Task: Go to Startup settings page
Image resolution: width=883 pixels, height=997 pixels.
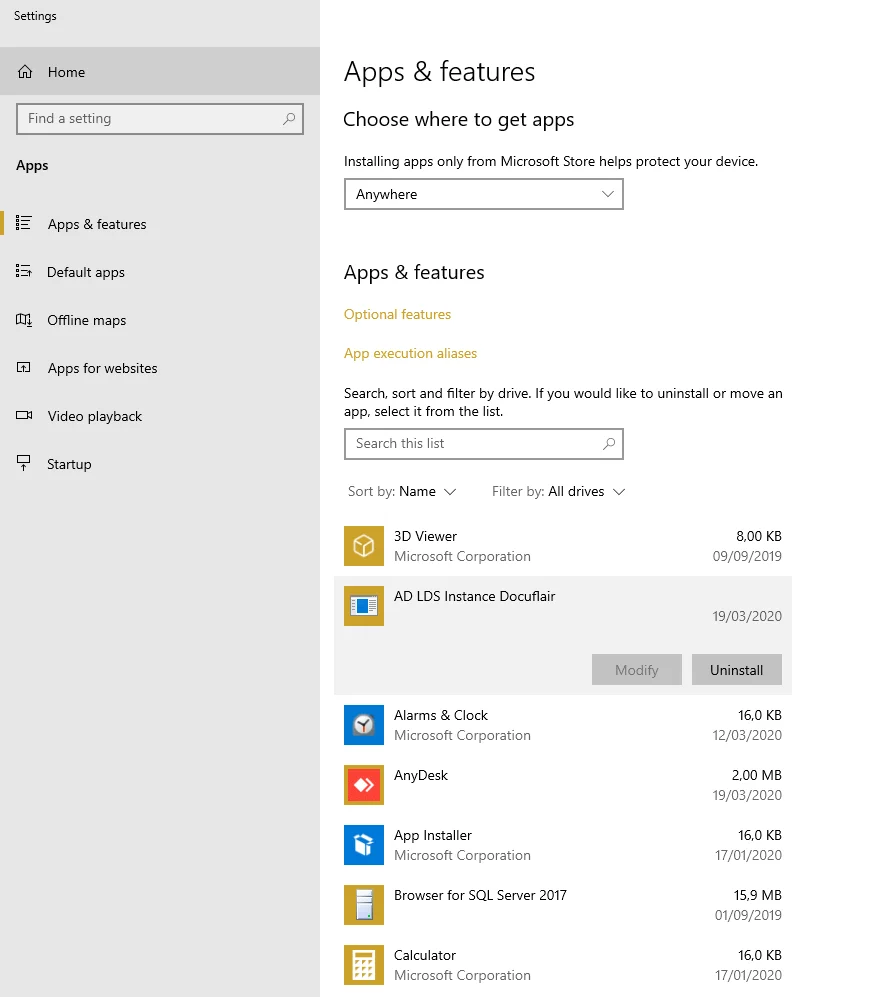Action: click(x=69, y=464)
